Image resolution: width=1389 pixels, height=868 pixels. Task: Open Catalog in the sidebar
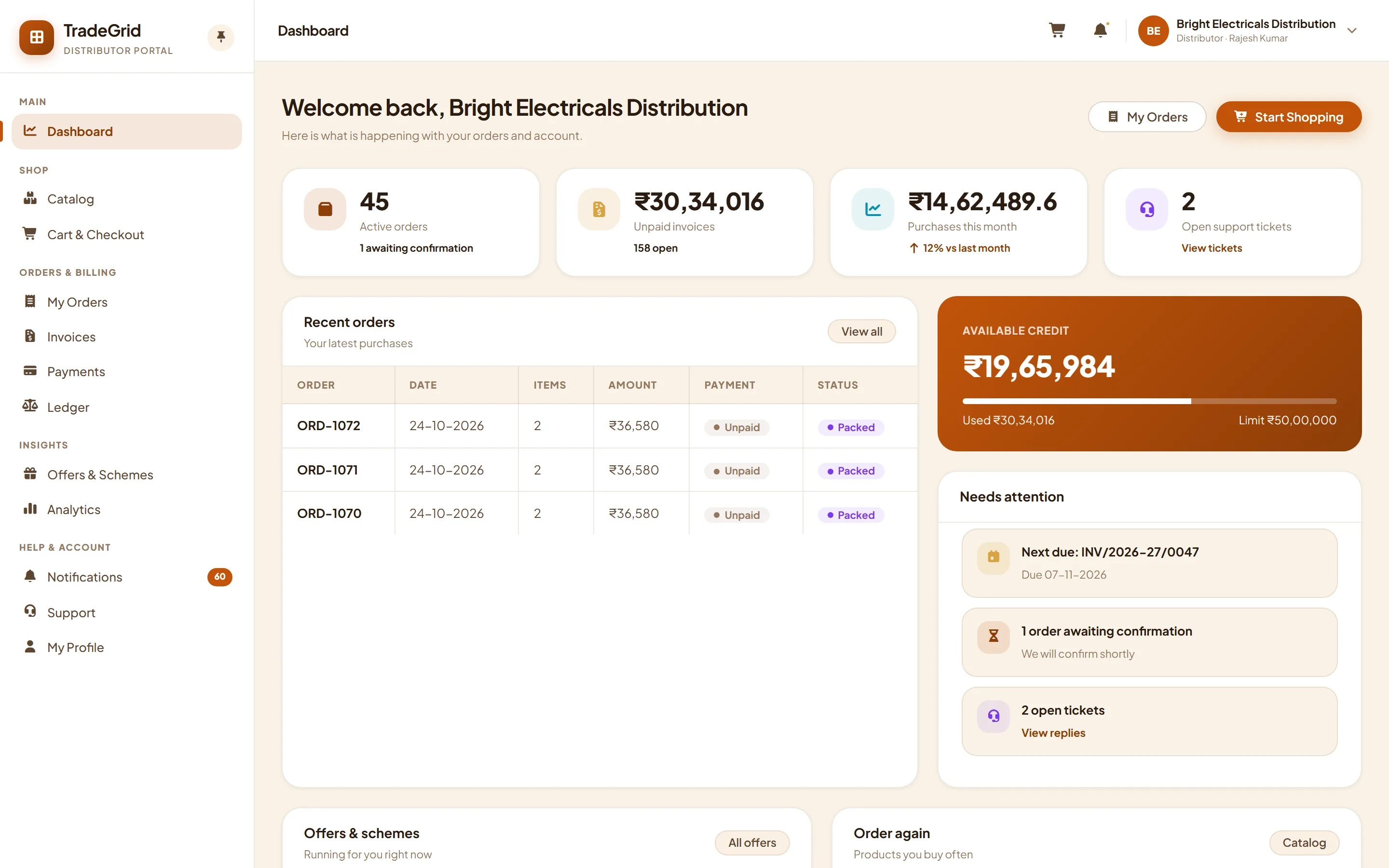pos(126,199)
